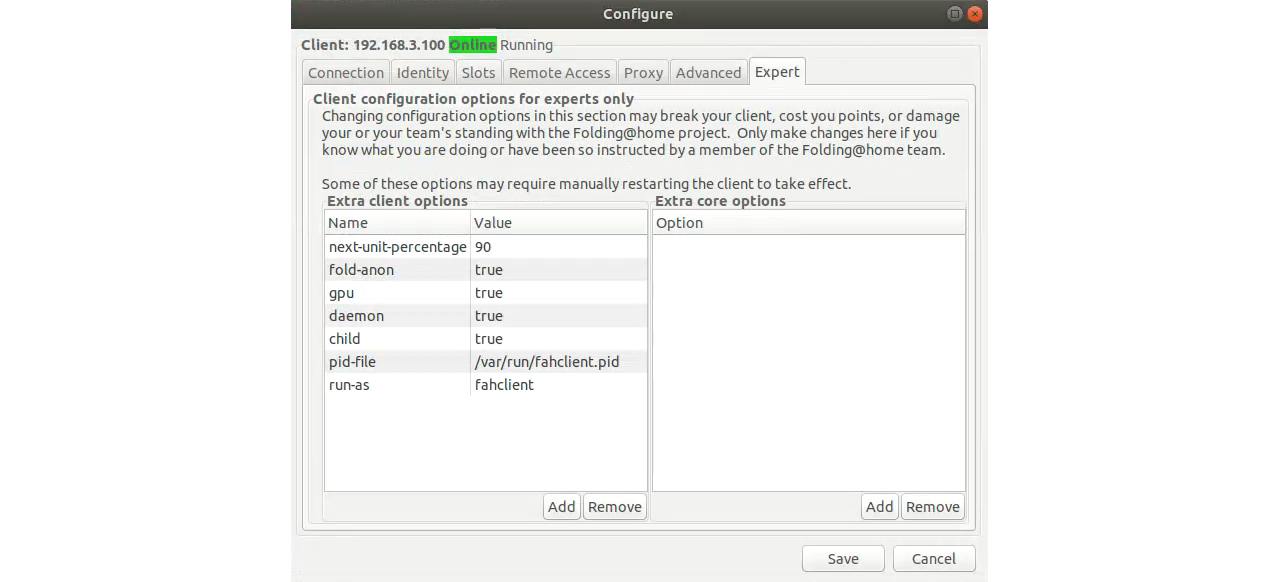Viewport: 1280px width, 582px height.
Task: Open the Identity tab
Action: [x=422, y=72]
